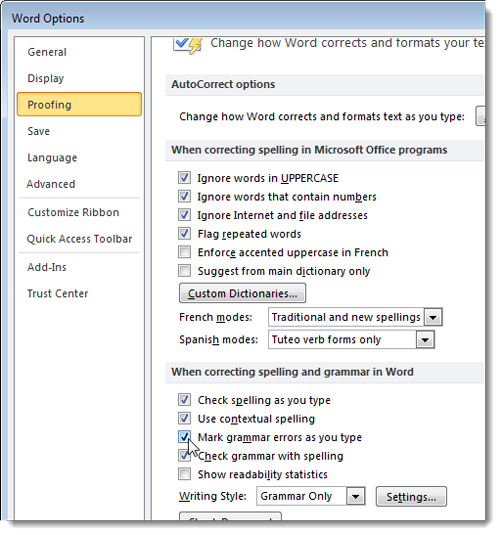
Task: Open grammar Settings button
Action: pos(411,496)
